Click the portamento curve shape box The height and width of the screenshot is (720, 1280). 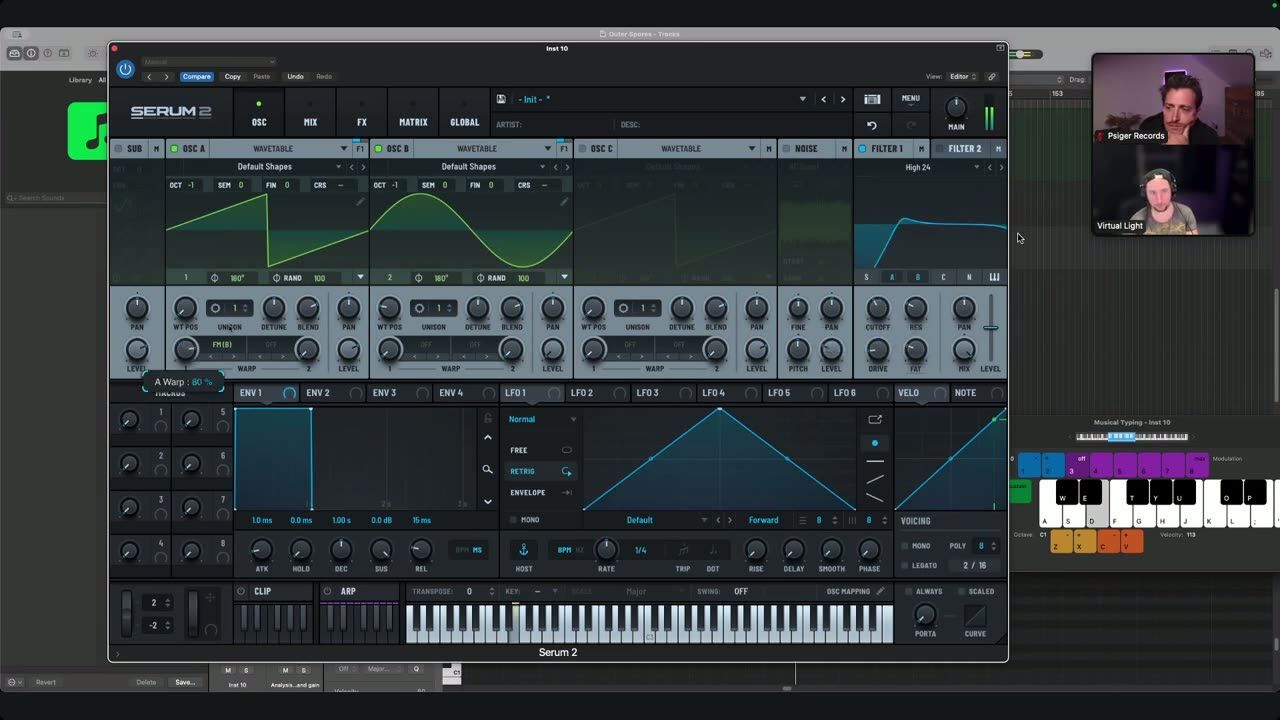(975, 616)
